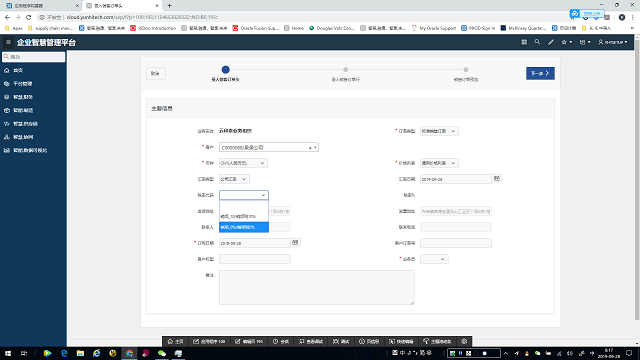Click 查看调试 view debug in toolbar

[x=311, y=341]
